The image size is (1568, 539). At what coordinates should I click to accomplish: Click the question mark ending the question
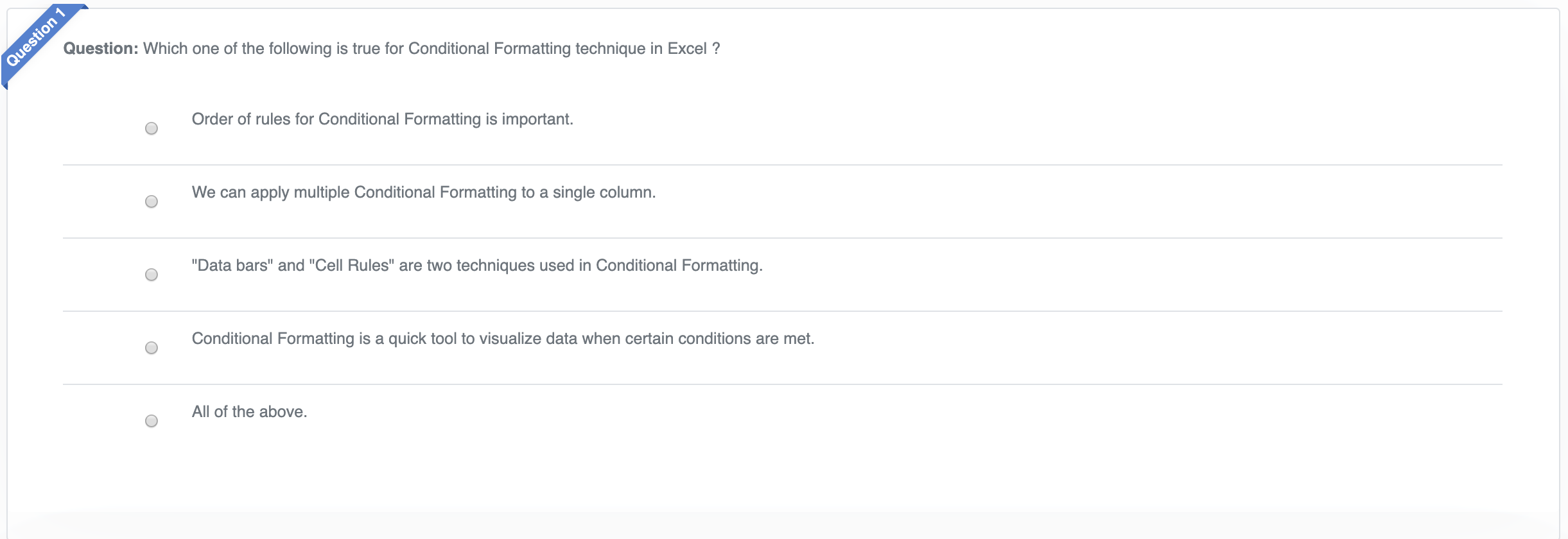click(716, 49)
